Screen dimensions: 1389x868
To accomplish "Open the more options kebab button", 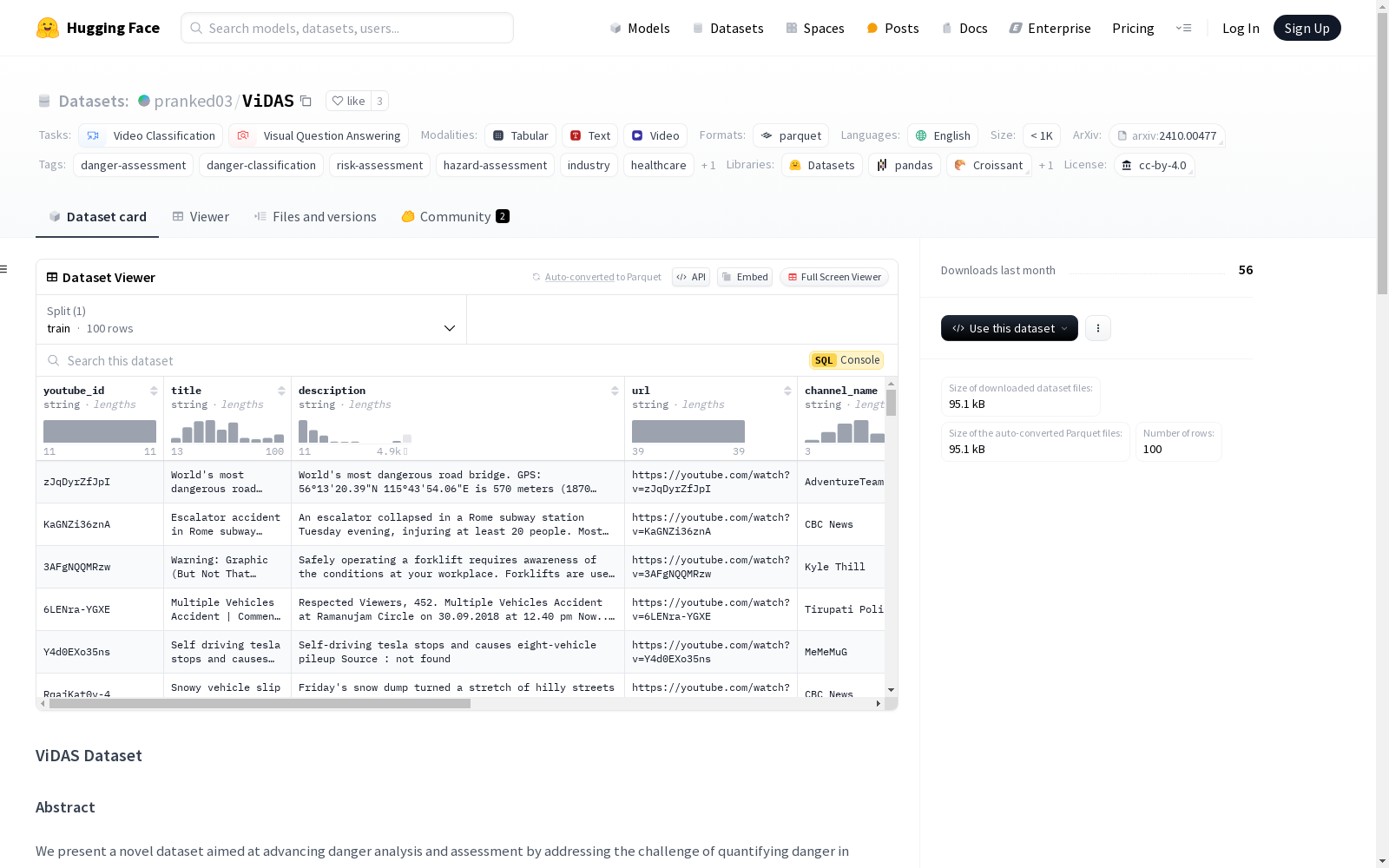I will [1098, 328].
